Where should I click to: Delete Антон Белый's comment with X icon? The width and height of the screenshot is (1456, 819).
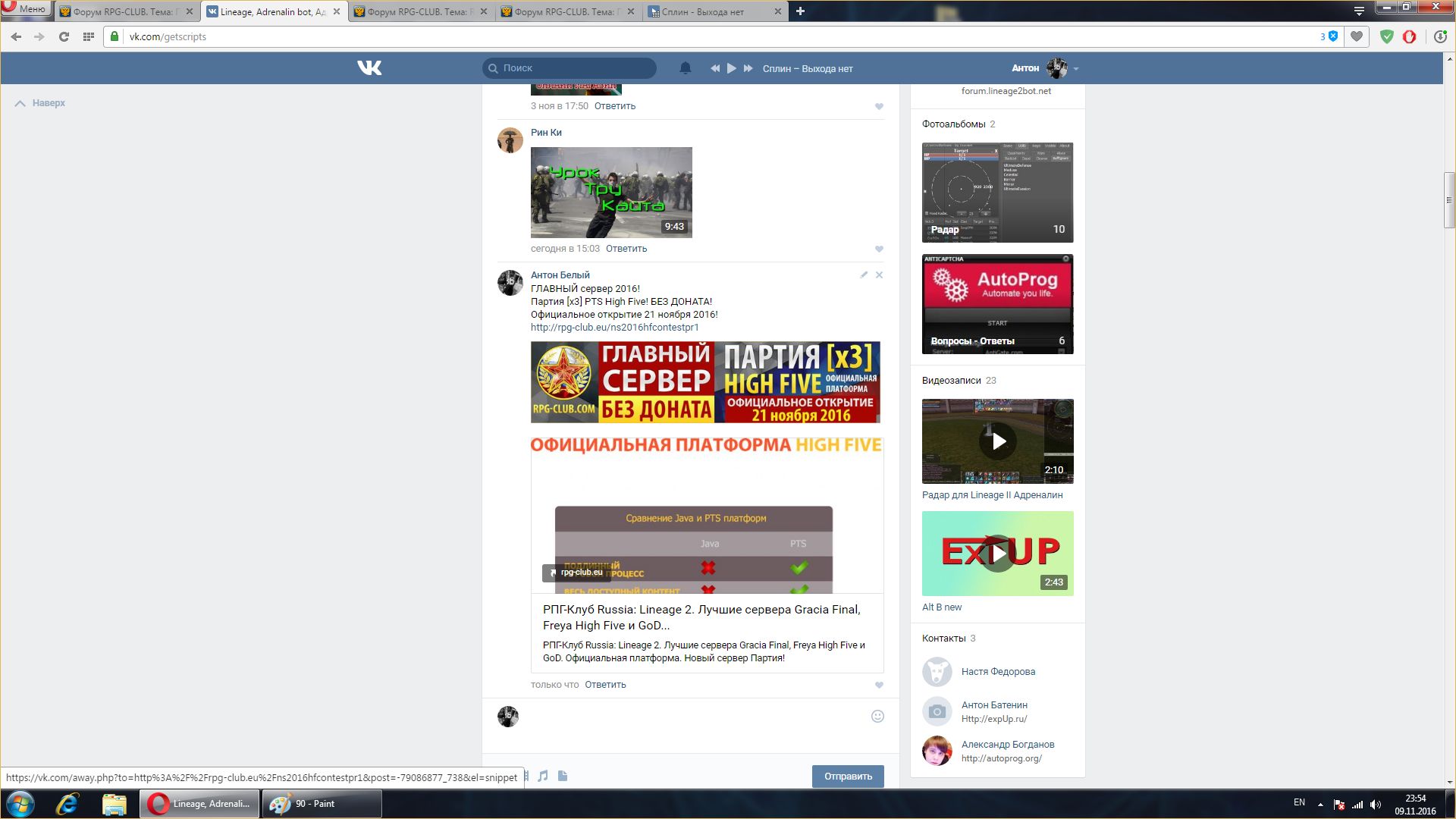point(879,275)
